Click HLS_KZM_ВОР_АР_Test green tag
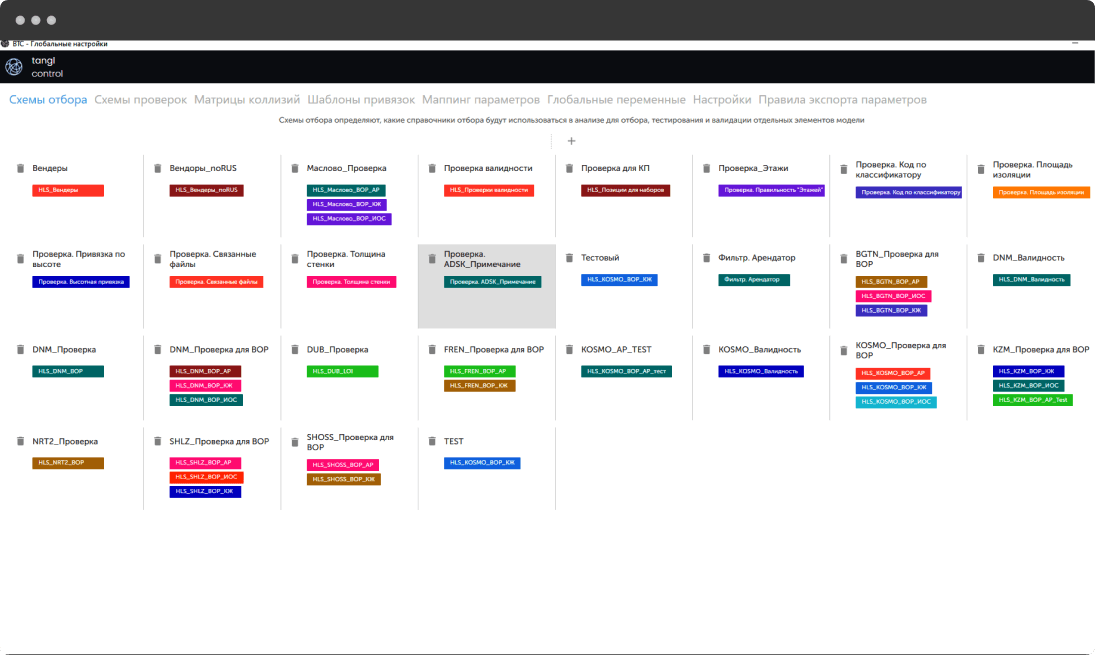 point(1033,400)
